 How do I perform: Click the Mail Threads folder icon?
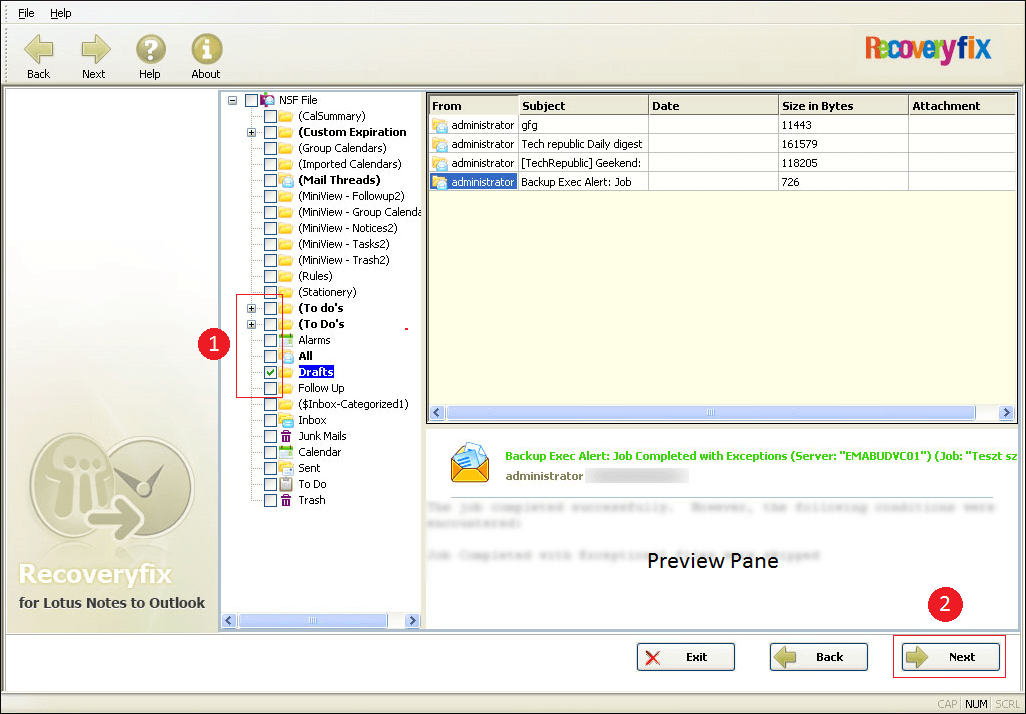(286, 180)
